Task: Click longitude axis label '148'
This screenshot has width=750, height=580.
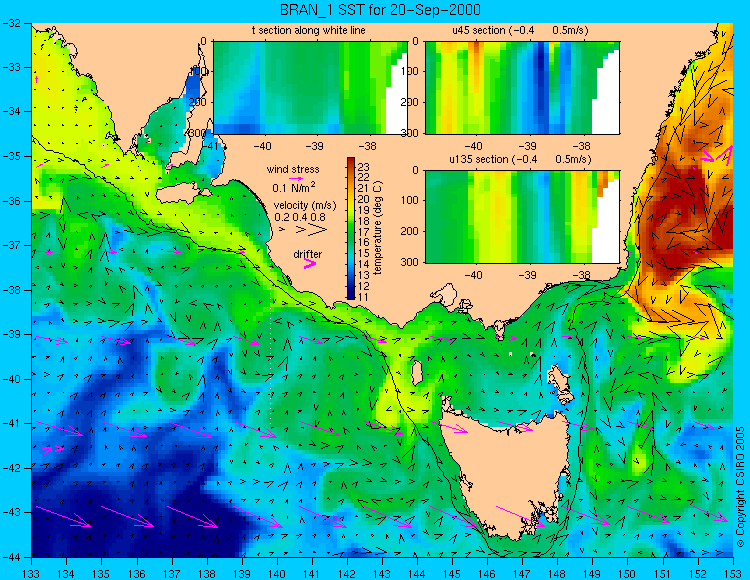Action: coord(558,573)
